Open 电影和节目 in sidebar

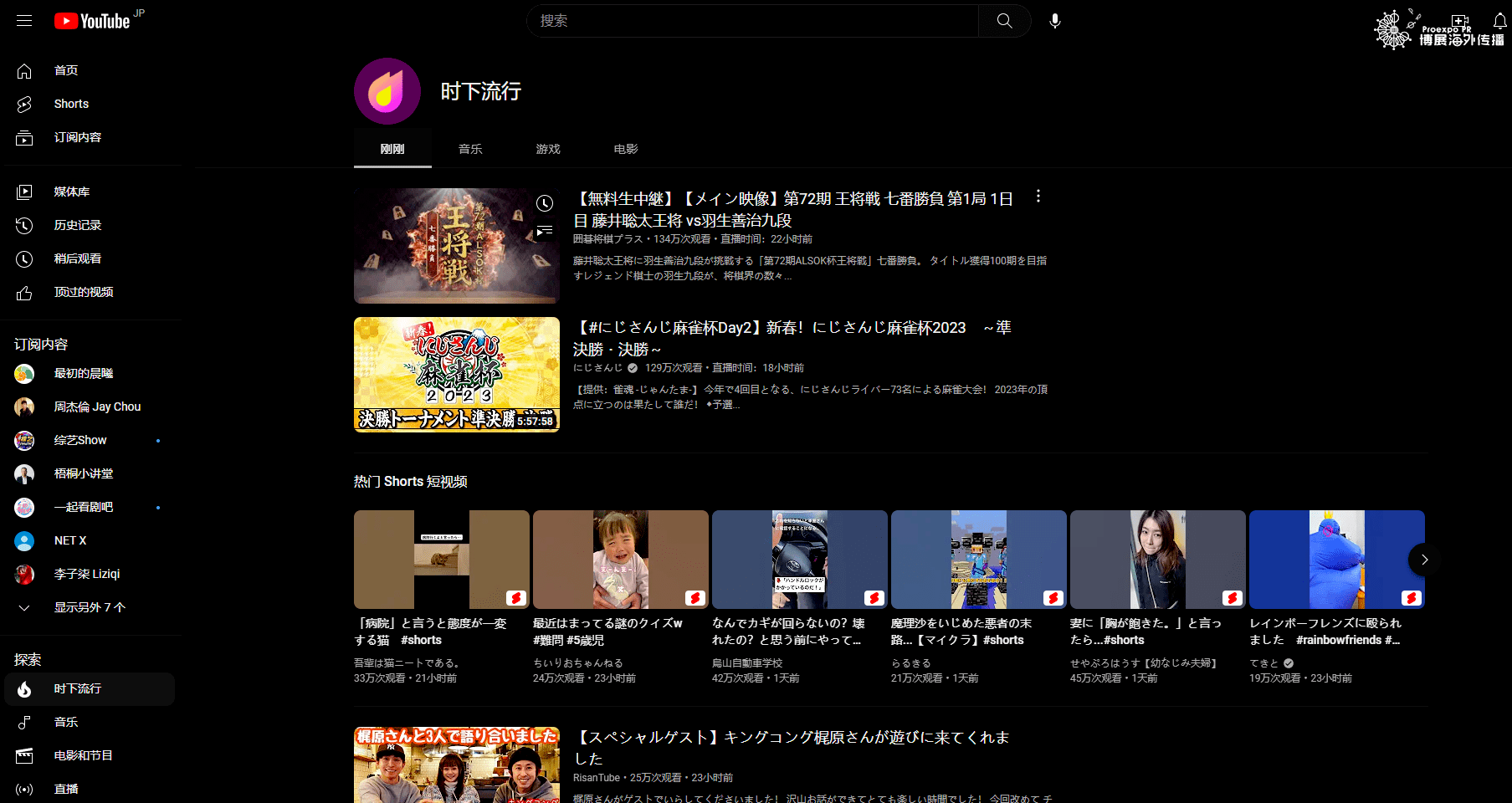click(x=90, y=755)
